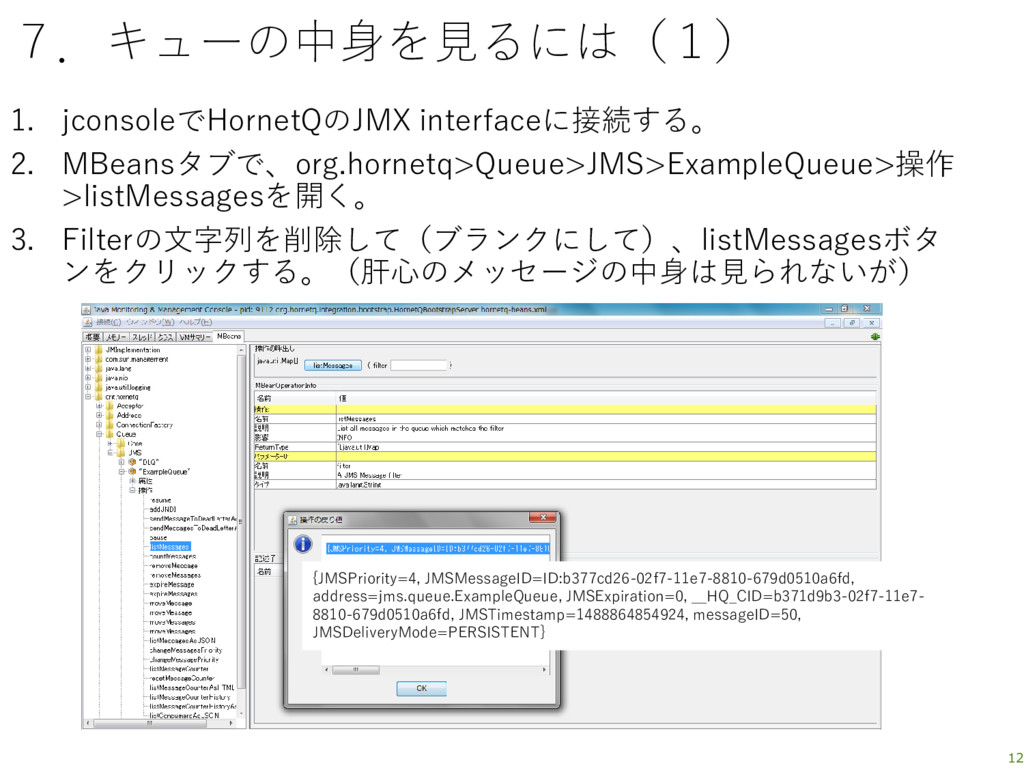The height and width of the screenshot is (768, 1024).
Task: Click the ExampleQueue MBean icon
Action: (x=132, y=472)
